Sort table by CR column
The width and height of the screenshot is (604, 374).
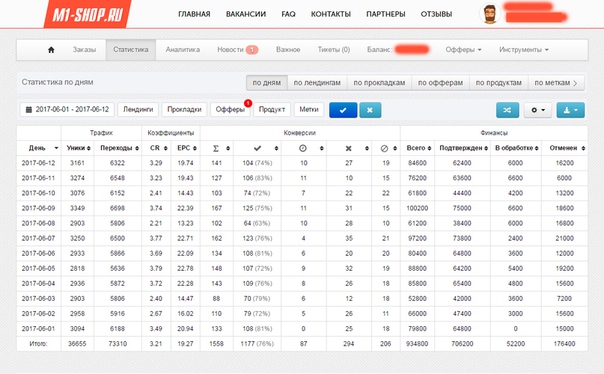pyautogui.click(x=156, y=148)
